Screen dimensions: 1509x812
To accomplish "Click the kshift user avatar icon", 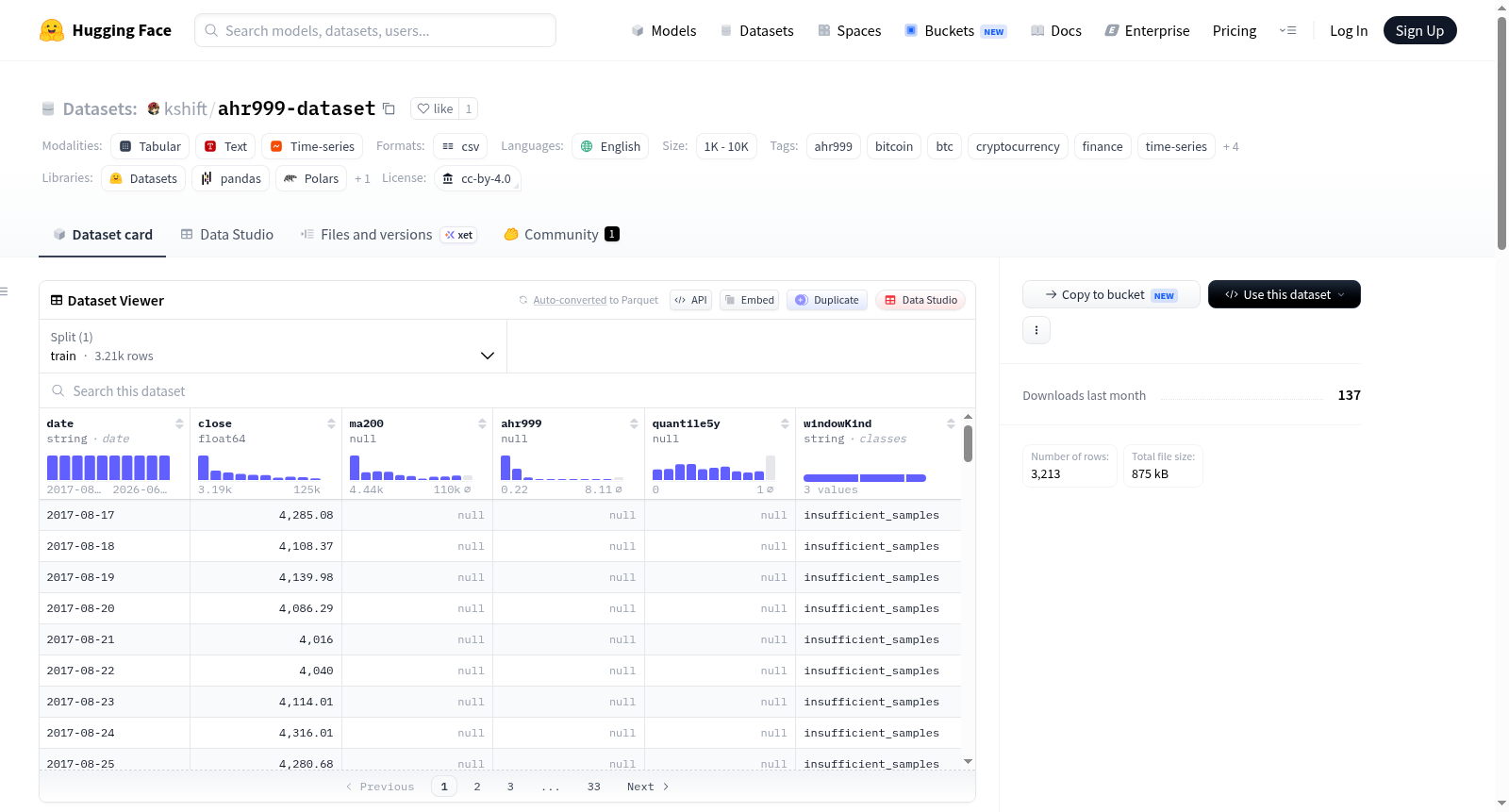I will point(154,108).
